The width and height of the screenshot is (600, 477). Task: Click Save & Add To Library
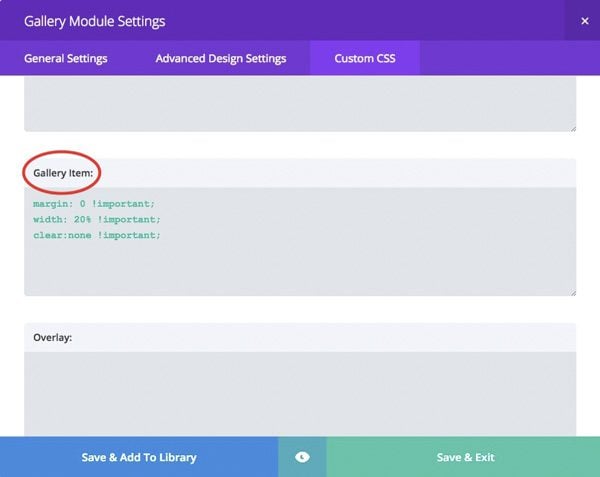pyautogui.click(x=139, y=457)
